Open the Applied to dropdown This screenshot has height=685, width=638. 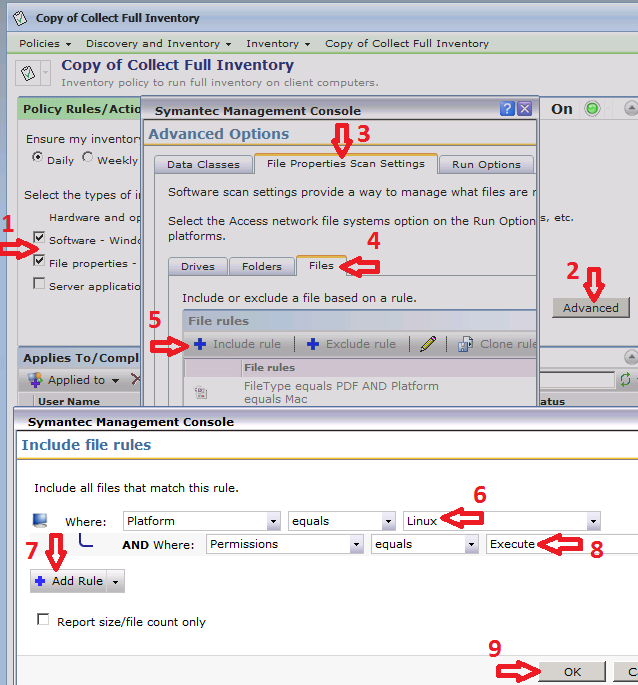[115, 381]
